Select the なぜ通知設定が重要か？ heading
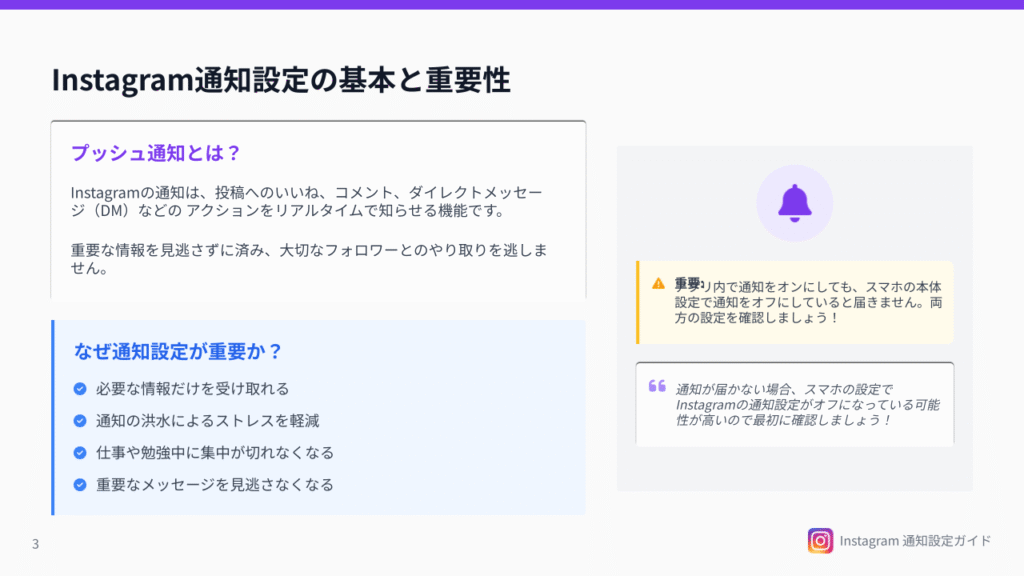This screenshot has height=576, width=1024. 178,351
